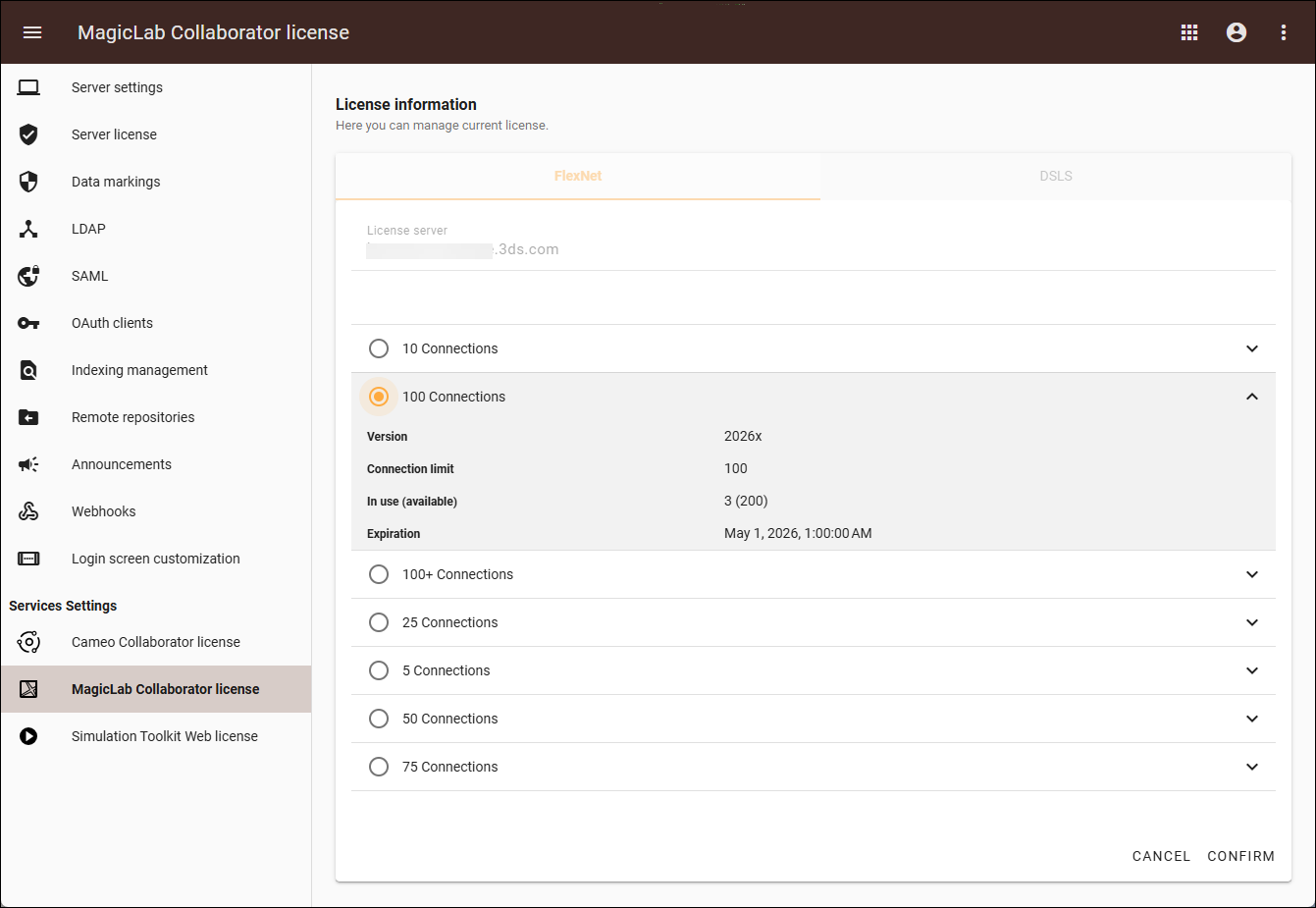Viewport: 1316px width, 908px height.
Task: Select the MagicLab Collaborator license sidebar label
Action: 165,689
